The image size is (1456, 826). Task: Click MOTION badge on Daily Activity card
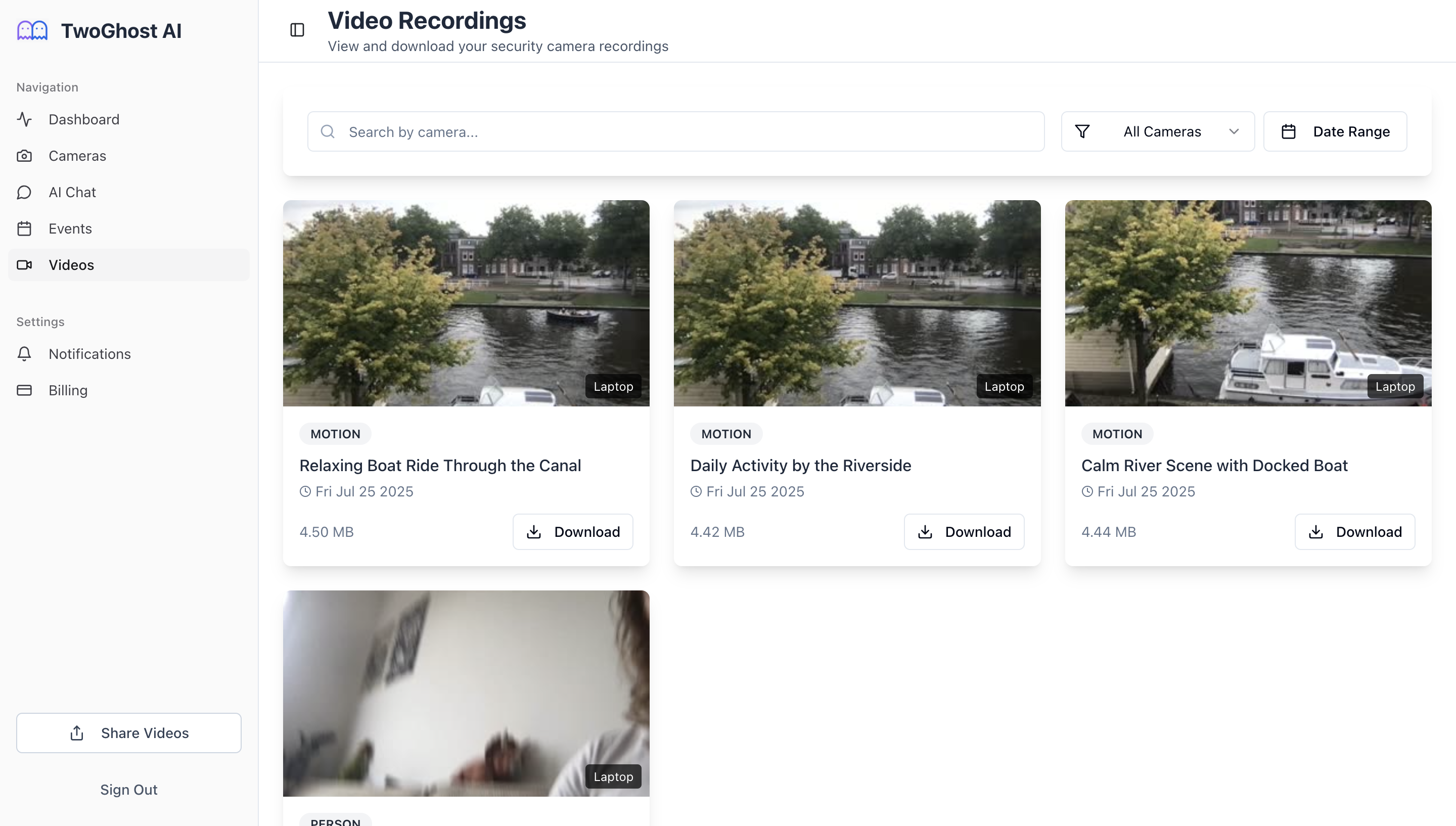pos(726,434)
